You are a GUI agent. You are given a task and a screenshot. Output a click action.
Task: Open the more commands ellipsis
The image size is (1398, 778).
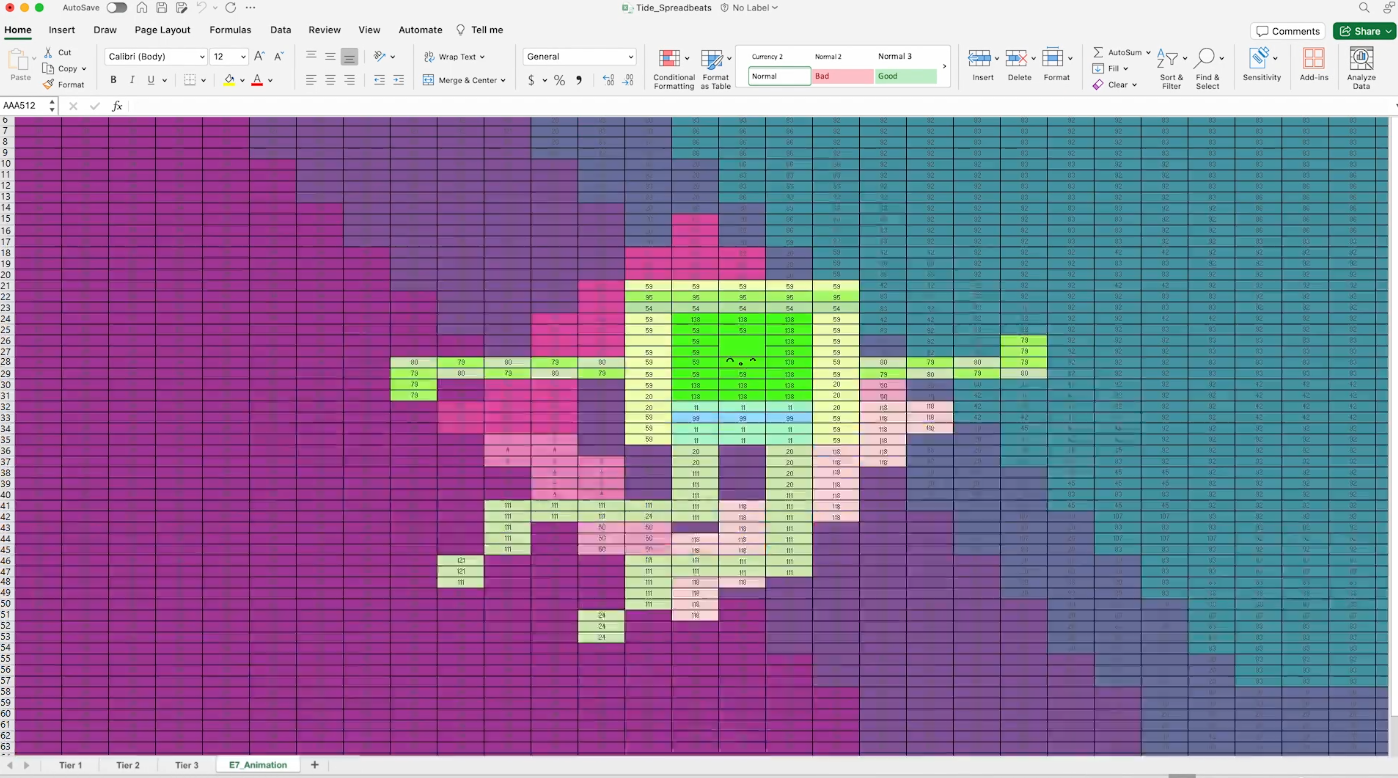pos(250,7)
